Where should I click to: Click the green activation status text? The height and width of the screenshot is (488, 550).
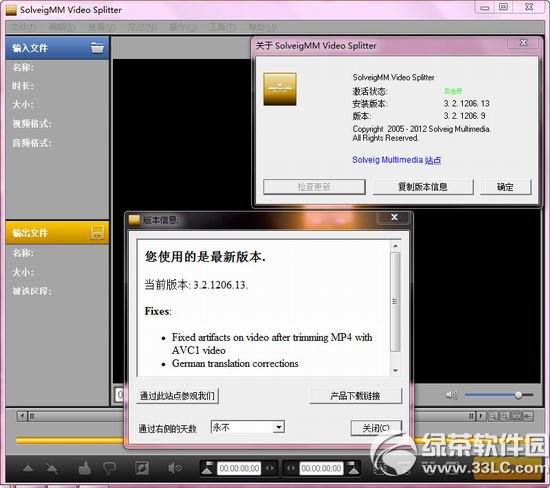click(x=453, y=91)
